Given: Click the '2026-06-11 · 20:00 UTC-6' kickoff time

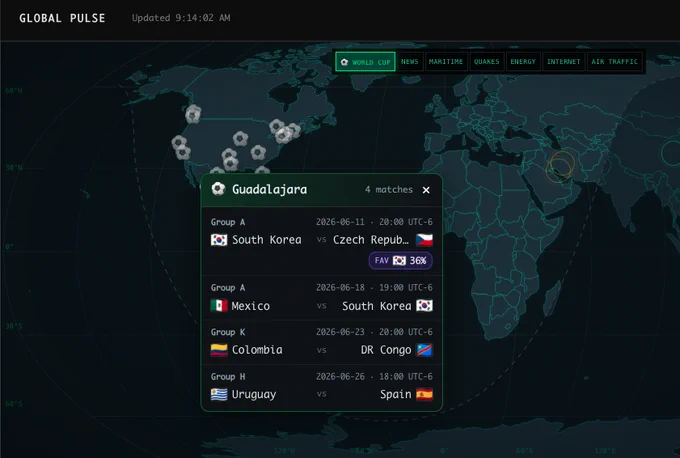Looking at the screenshot, I should pos(374,222).
